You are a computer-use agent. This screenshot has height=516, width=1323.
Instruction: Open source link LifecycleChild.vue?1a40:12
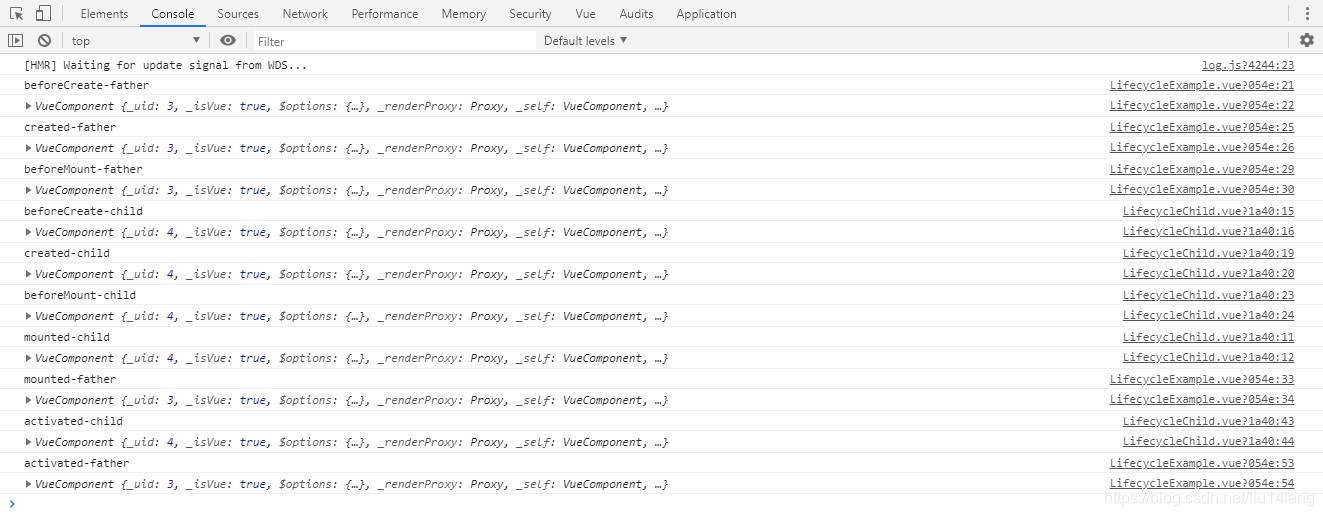1208,357
